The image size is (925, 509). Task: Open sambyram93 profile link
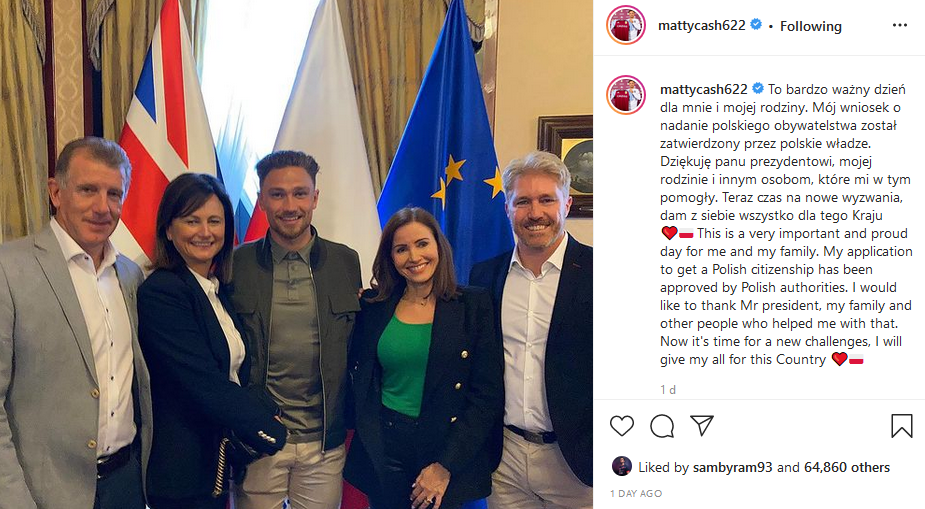[732, 467]
